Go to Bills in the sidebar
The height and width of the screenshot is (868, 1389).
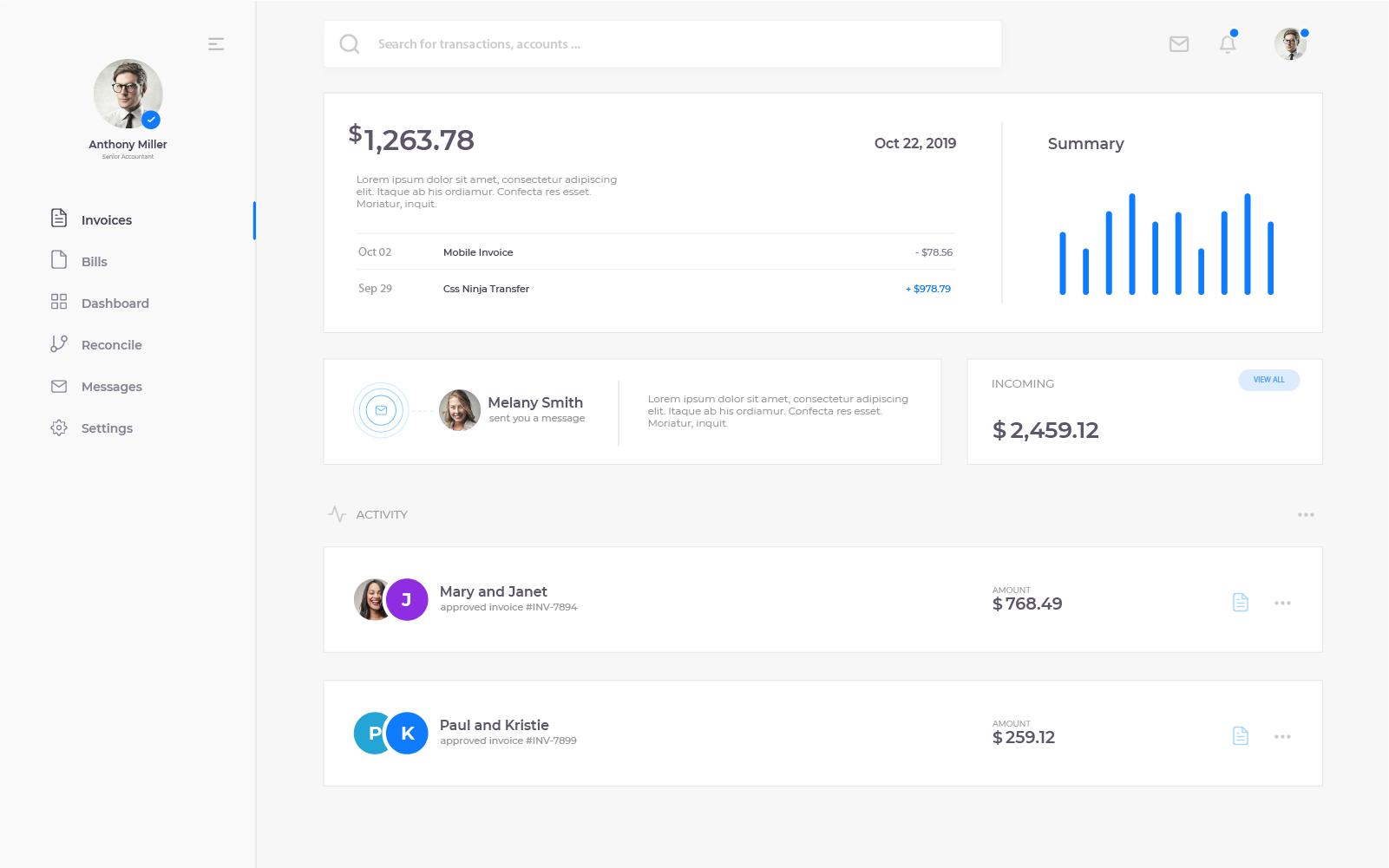[x=94, y=262]
